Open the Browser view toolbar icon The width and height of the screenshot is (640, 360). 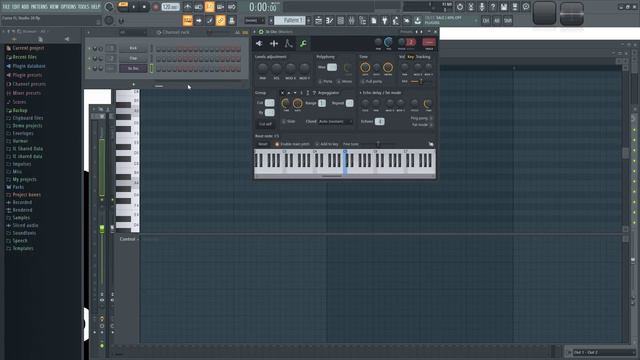tap(362, 20)
